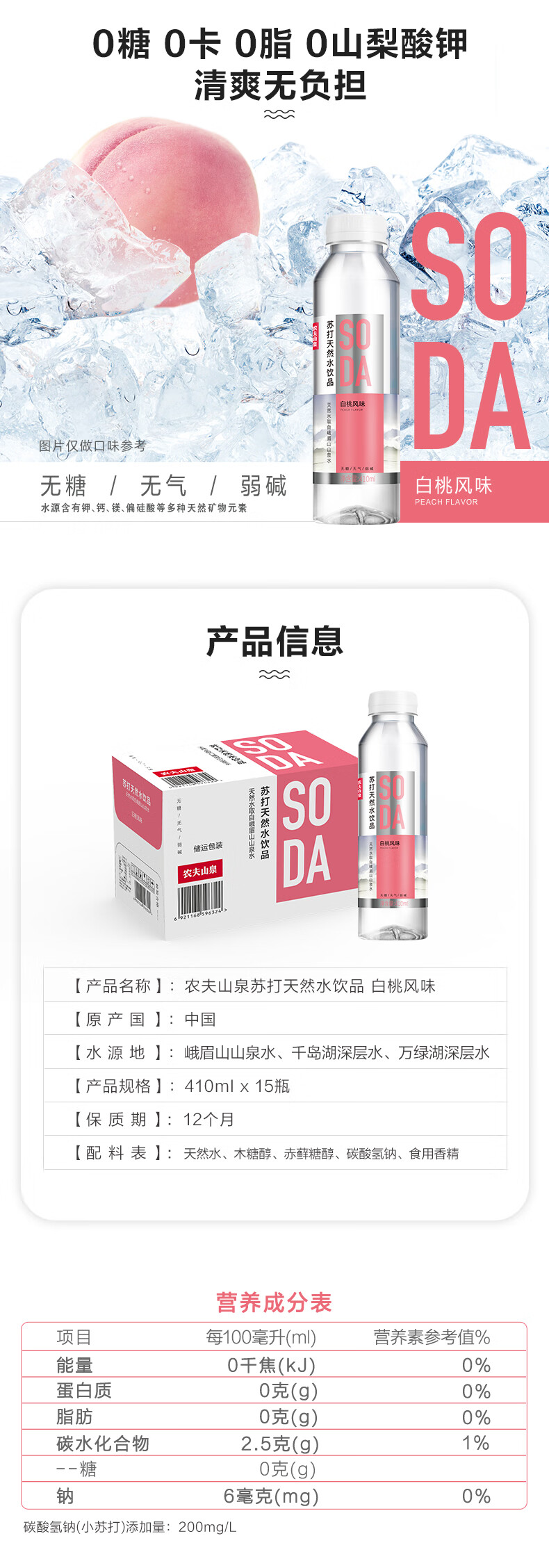The width and height of the screenshot is (549, 1568).
Task: Select the SODA shipping carton image
Action: pyautogui.click(x=235, y=834)
